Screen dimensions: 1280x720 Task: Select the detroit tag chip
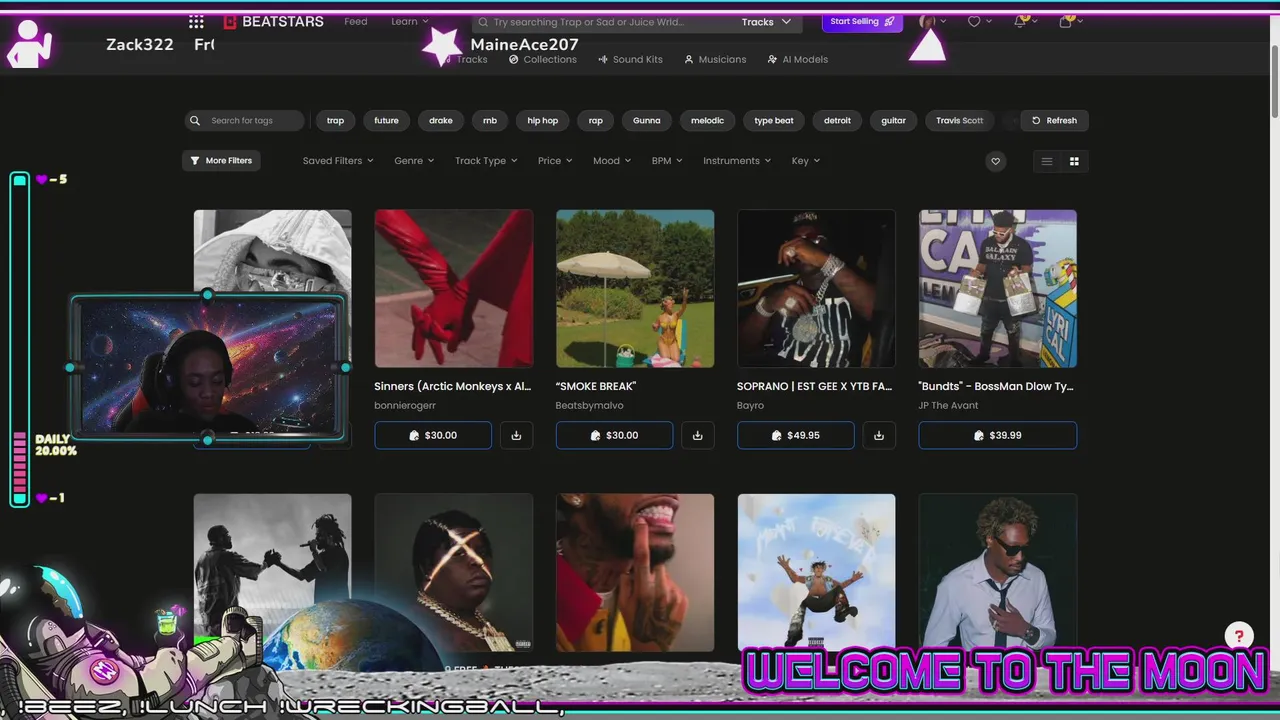pos(838,121)
